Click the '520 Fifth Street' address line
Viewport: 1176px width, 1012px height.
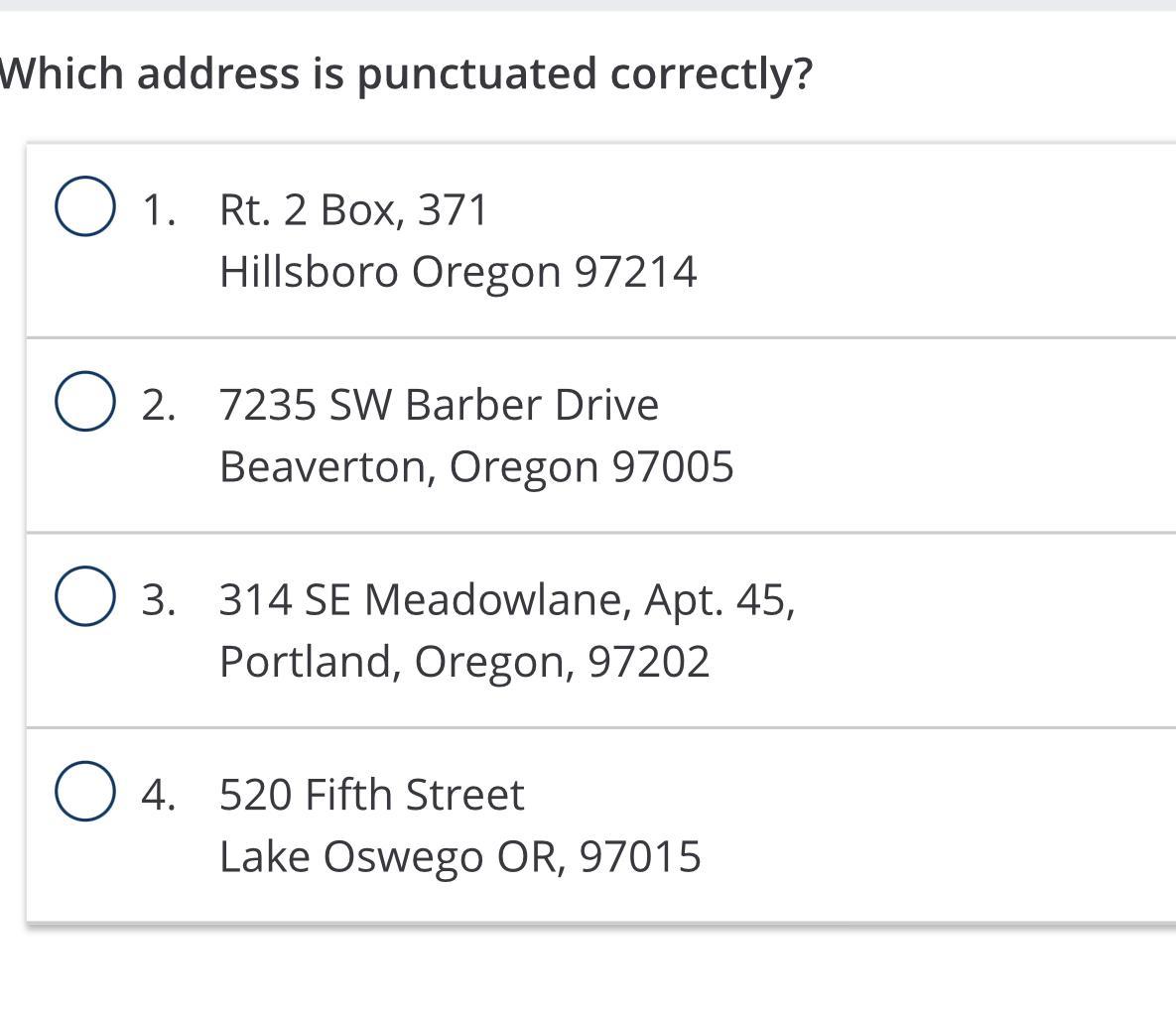(x=371, y=795)
